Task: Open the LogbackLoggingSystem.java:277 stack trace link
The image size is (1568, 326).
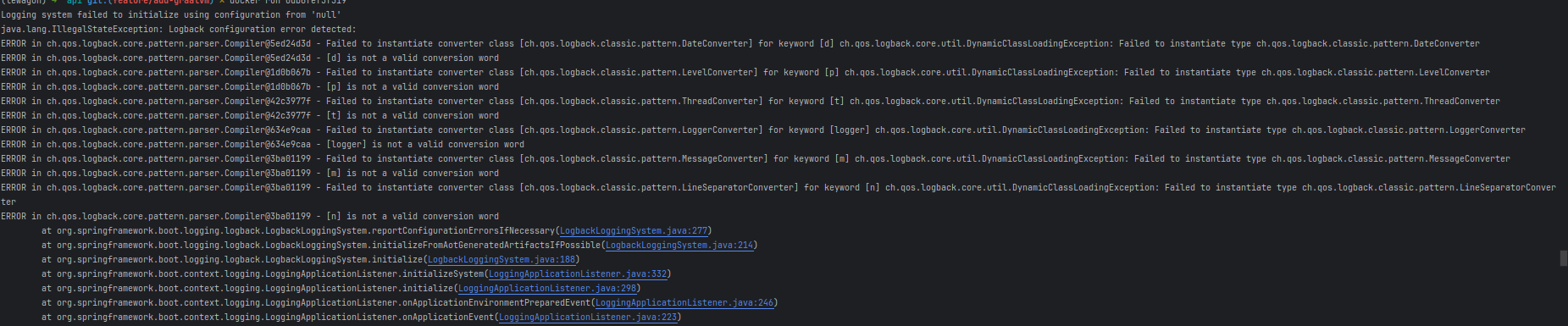Action: point(634,230)
